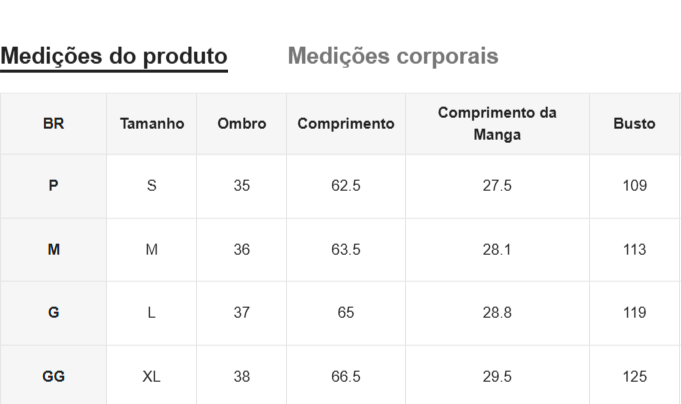This screenshot has width=681, height=404.
Task: Select the GG row label
Action: click(54, 377)
